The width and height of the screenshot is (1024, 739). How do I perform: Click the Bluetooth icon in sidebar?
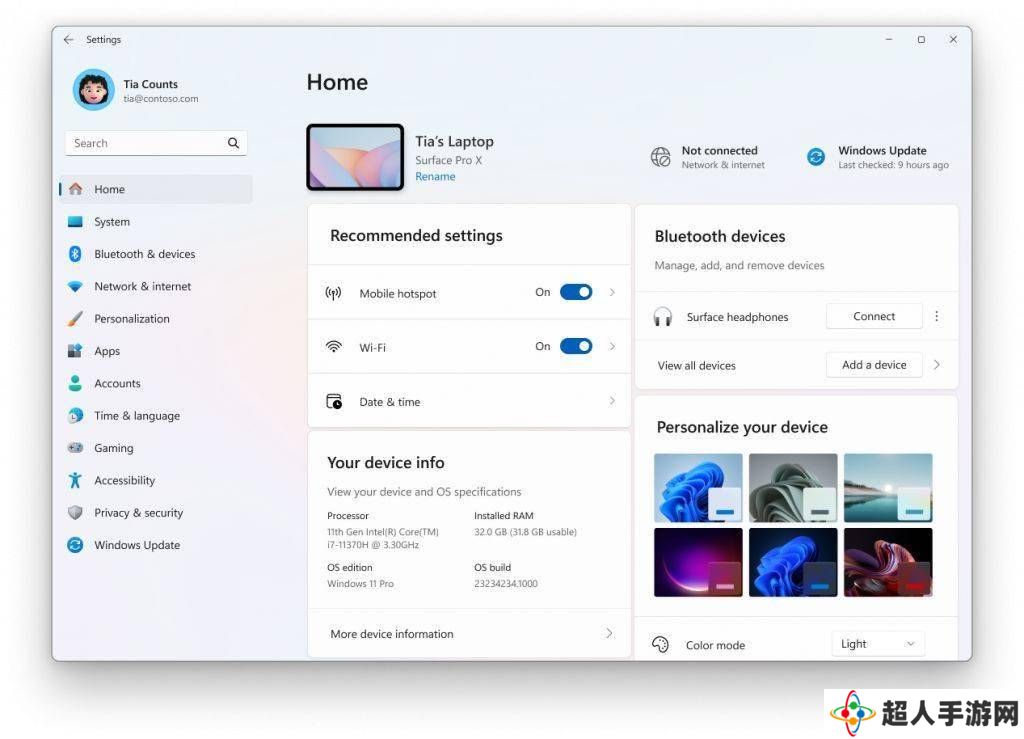[x=75, y=254]
